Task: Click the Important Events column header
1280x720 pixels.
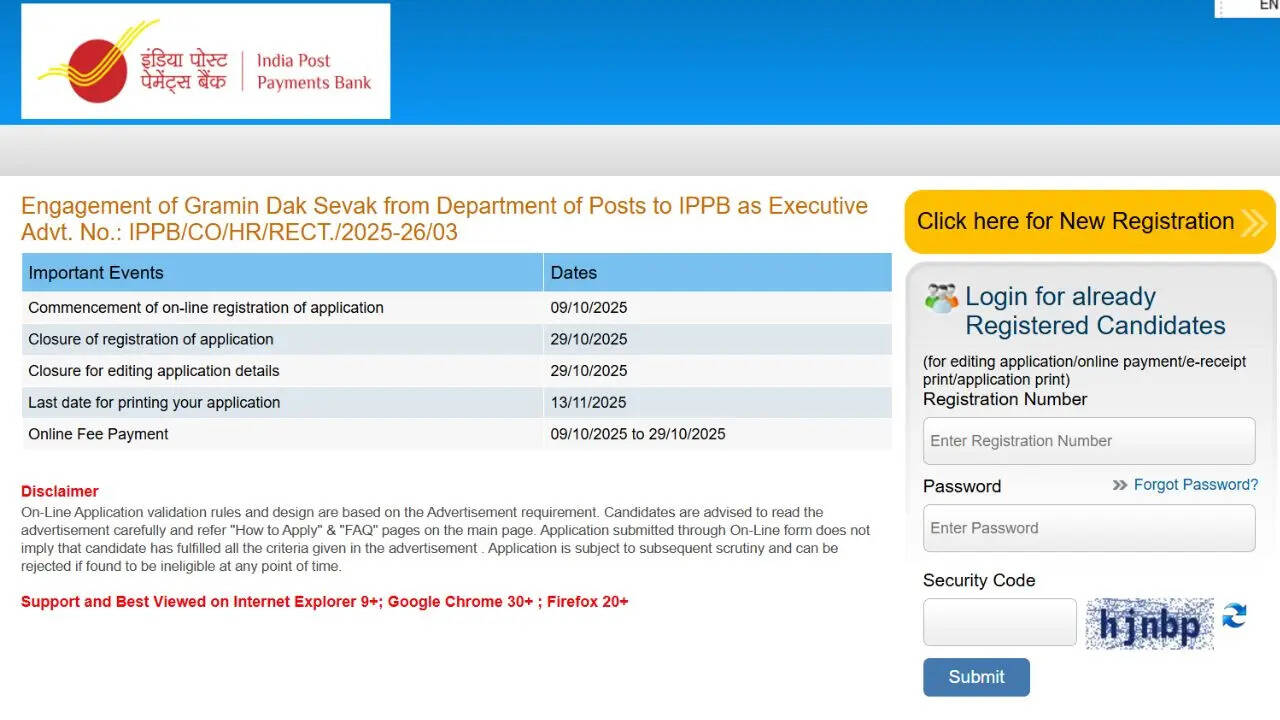Action: pyautogui.click(x=96, y=273)
